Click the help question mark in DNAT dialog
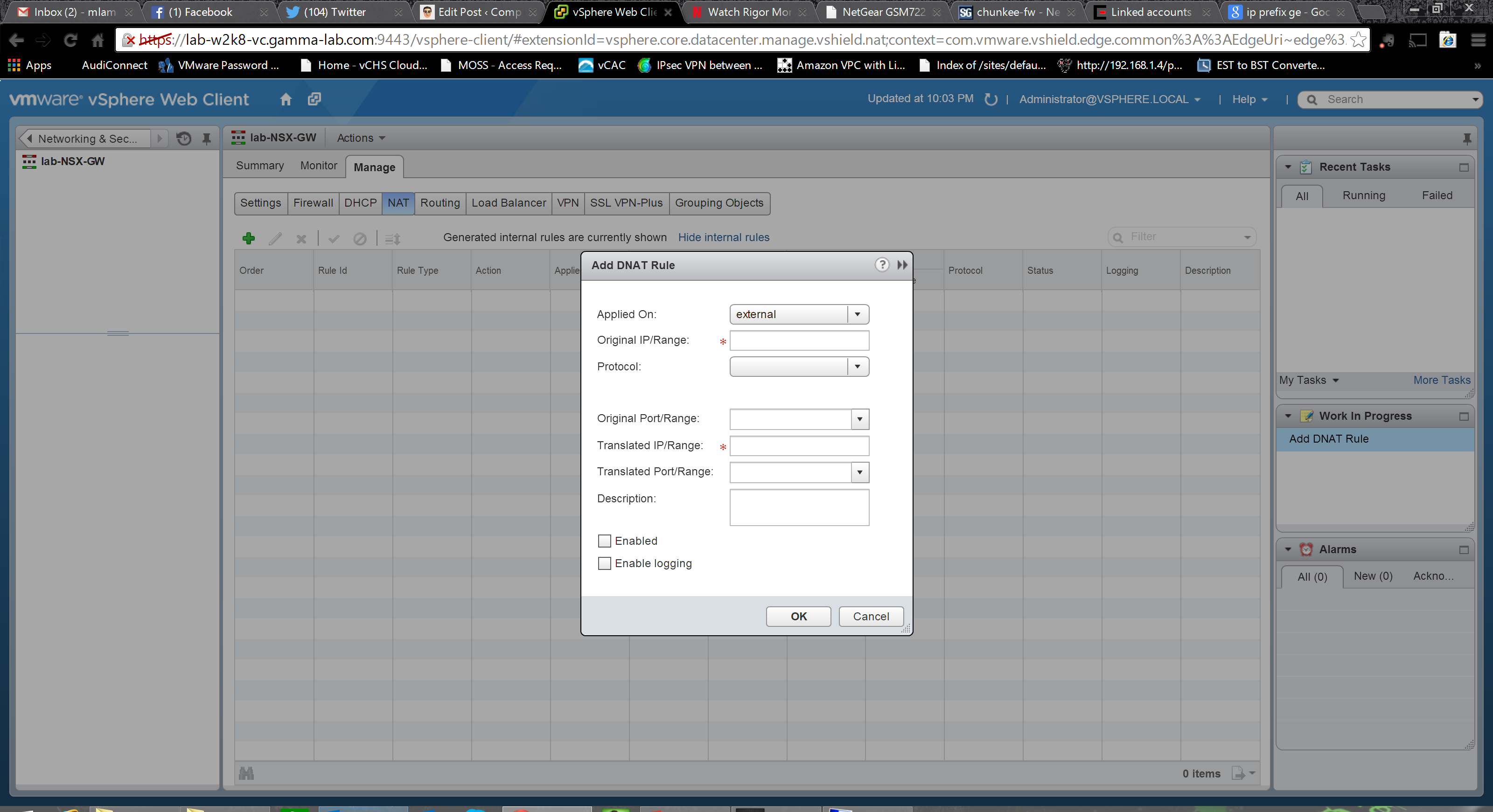The image size is (1493, 812). pos(881,265)
